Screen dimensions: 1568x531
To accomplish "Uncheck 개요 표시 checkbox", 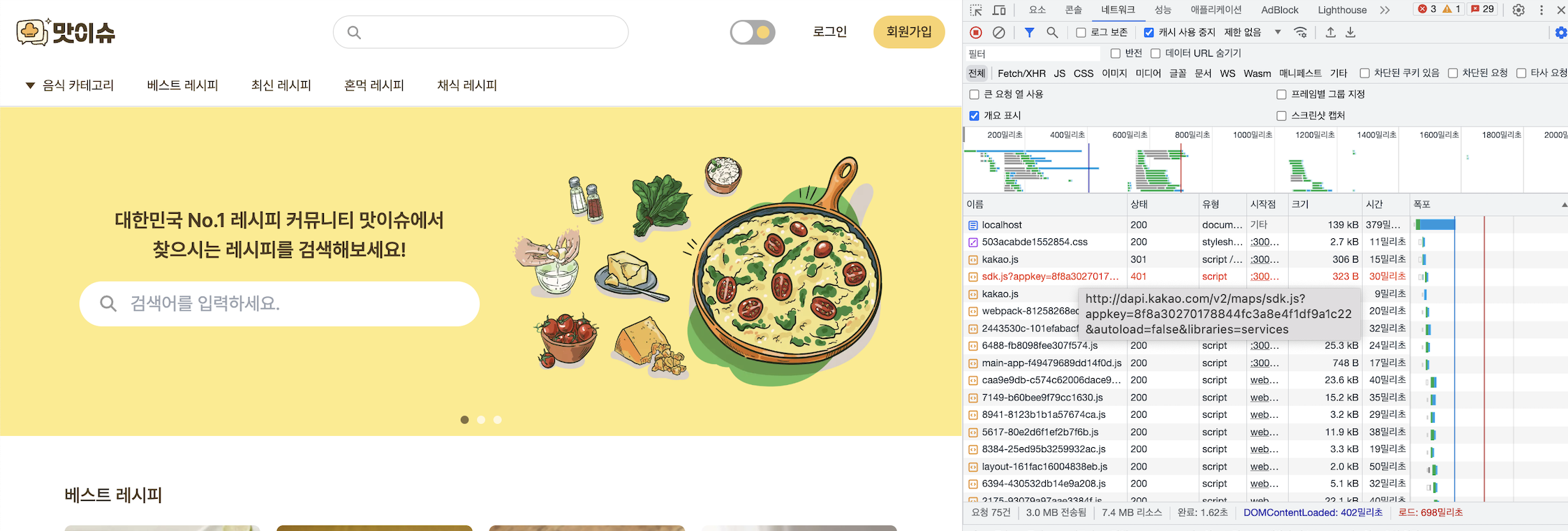I will coord(975,116).
